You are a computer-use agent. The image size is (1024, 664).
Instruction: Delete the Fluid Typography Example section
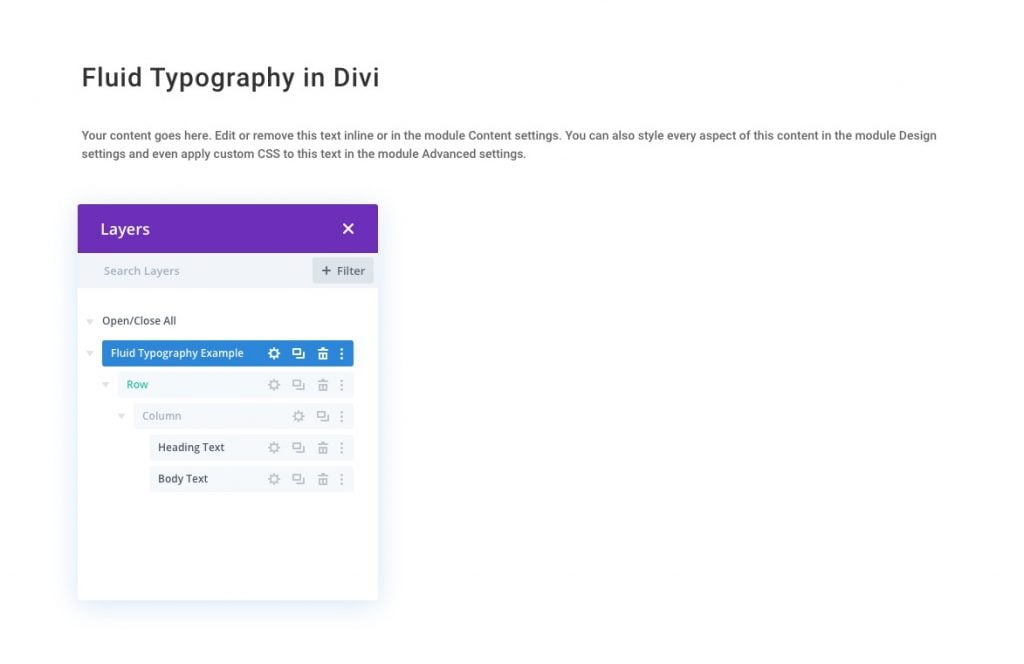pos(322,353)
